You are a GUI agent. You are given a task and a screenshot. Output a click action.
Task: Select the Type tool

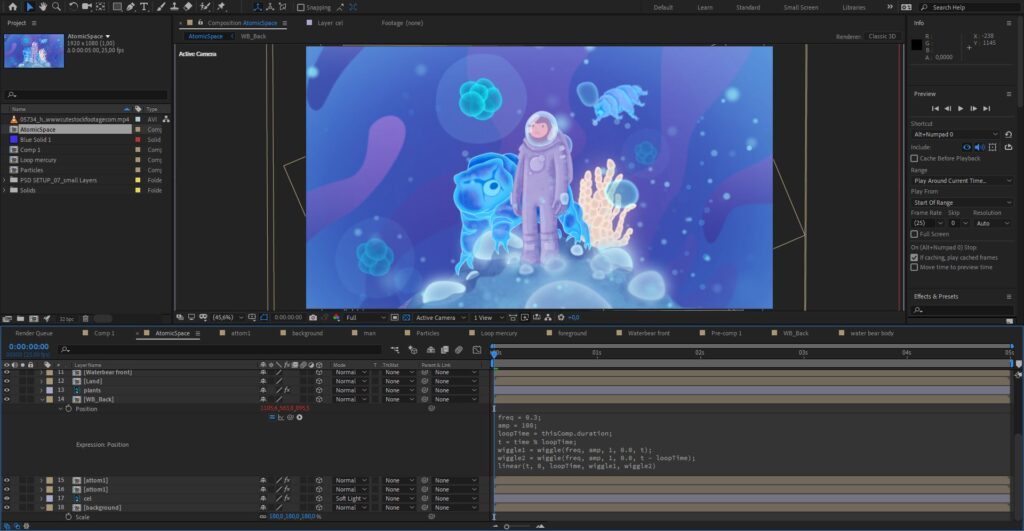click(x=145, y=7)
